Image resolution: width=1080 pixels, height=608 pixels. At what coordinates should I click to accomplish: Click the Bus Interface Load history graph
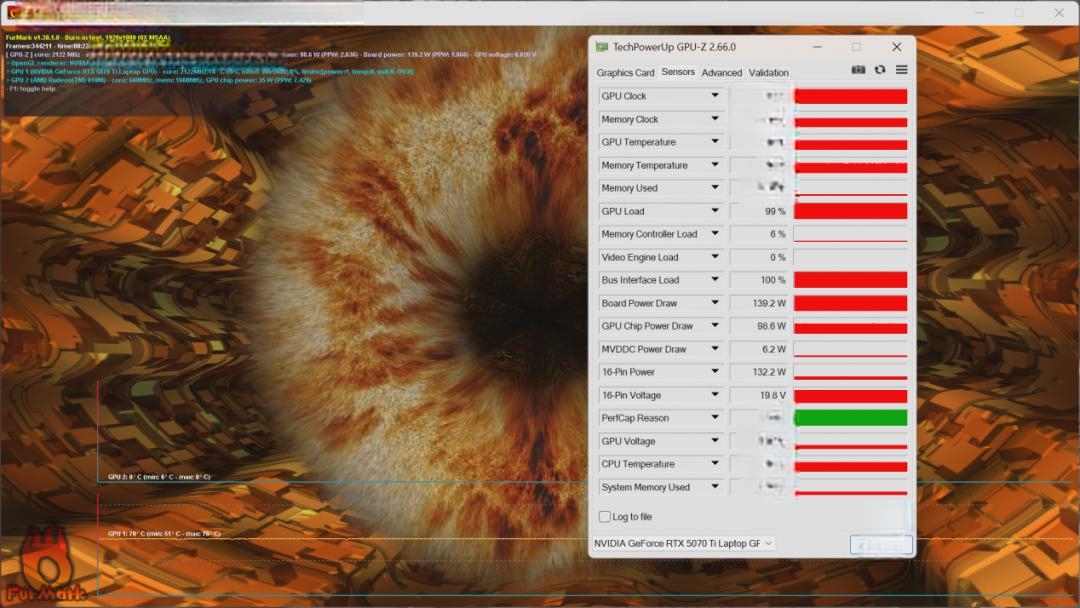pyautogui.click(x=851, y=280)
